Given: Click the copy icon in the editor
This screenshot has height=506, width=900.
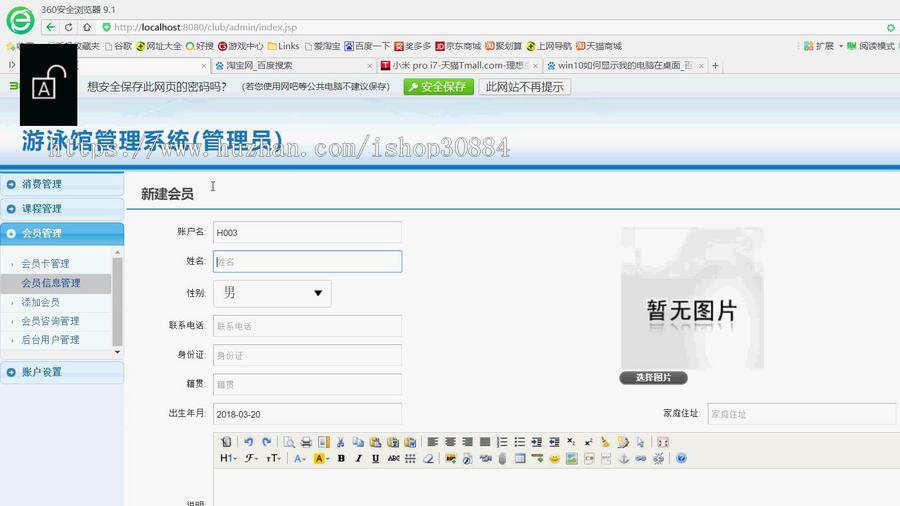Looking at the screenshot, I should click(358, 442).
